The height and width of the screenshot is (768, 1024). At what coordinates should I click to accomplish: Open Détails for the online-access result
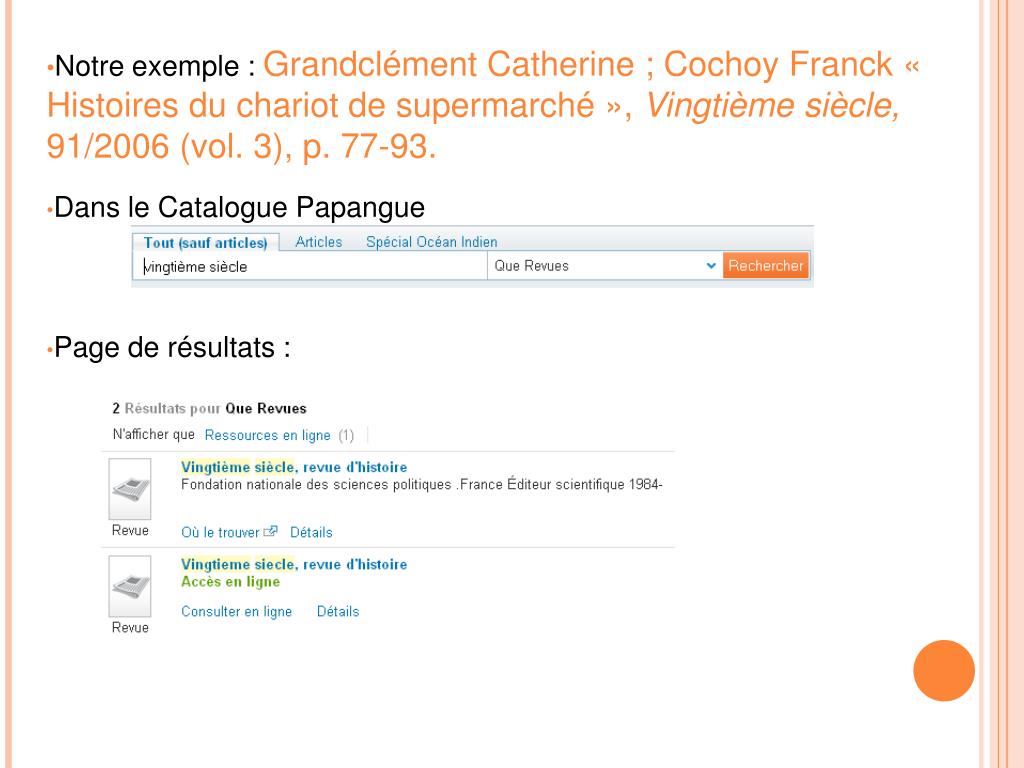click(x=338, y=612)
